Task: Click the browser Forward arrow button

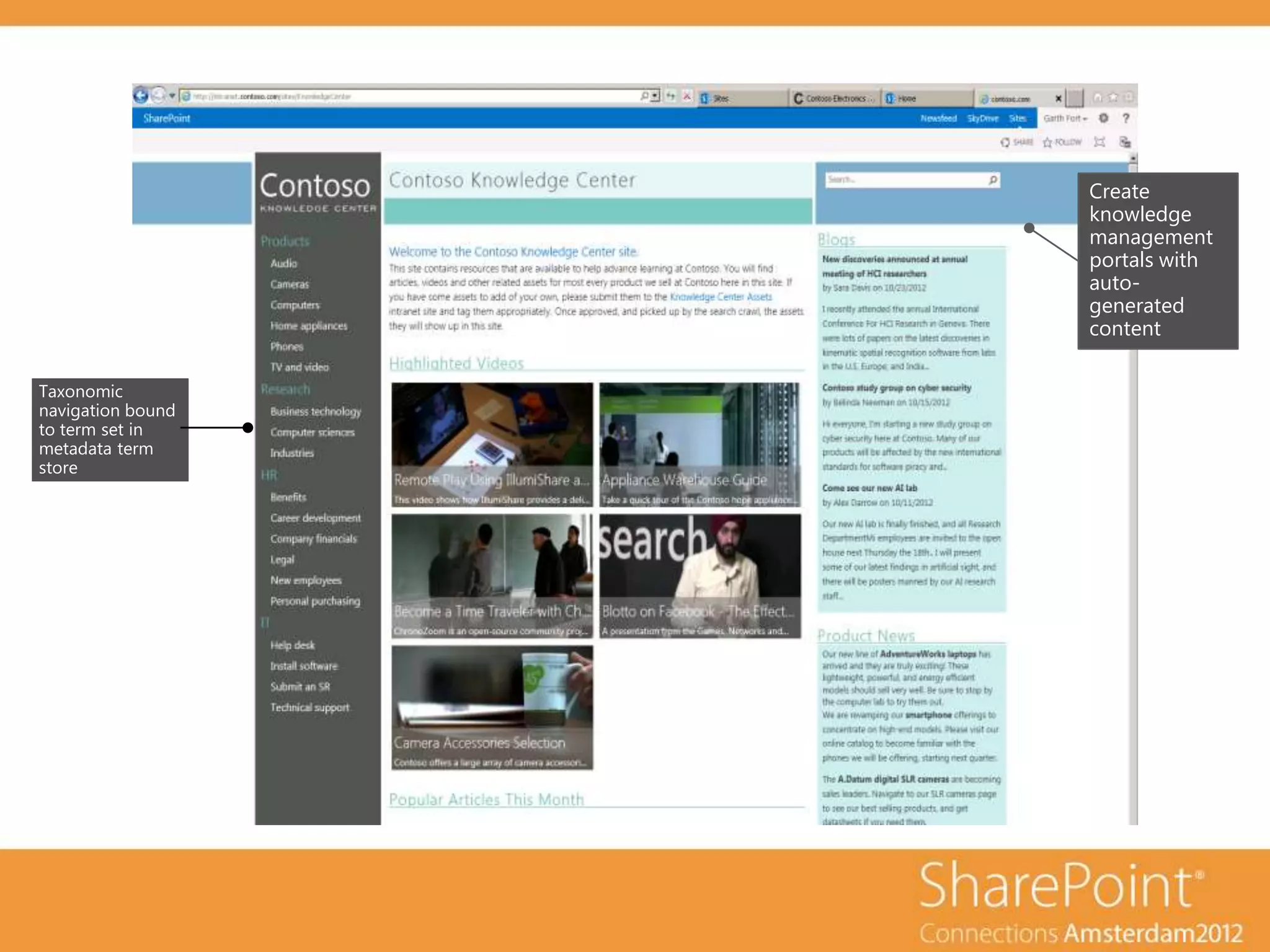Action: click(x=158, y=95)
